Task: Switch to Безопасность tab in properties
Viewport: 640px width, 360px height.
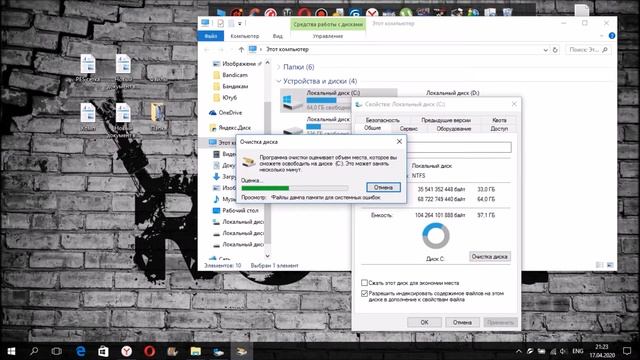Action: [x=382, y=120]
